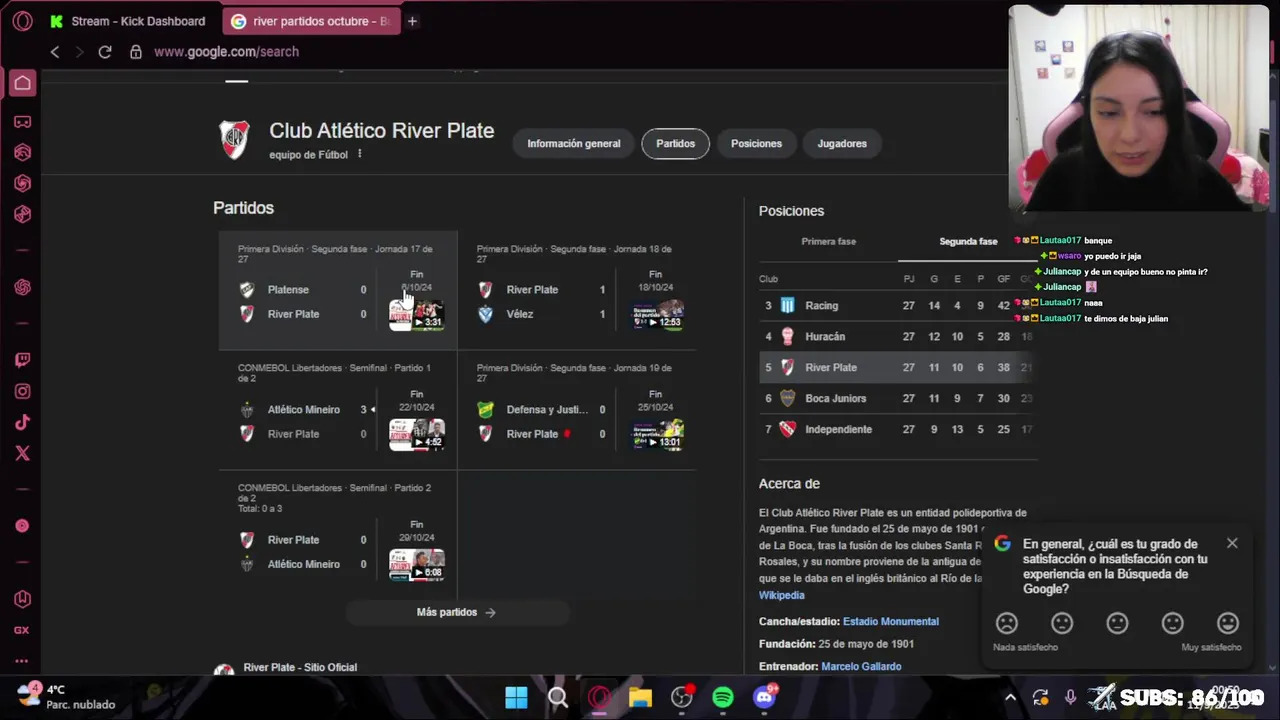Open Discord from the taskbar
The image size is (1280, 720).
click(765, 697)
